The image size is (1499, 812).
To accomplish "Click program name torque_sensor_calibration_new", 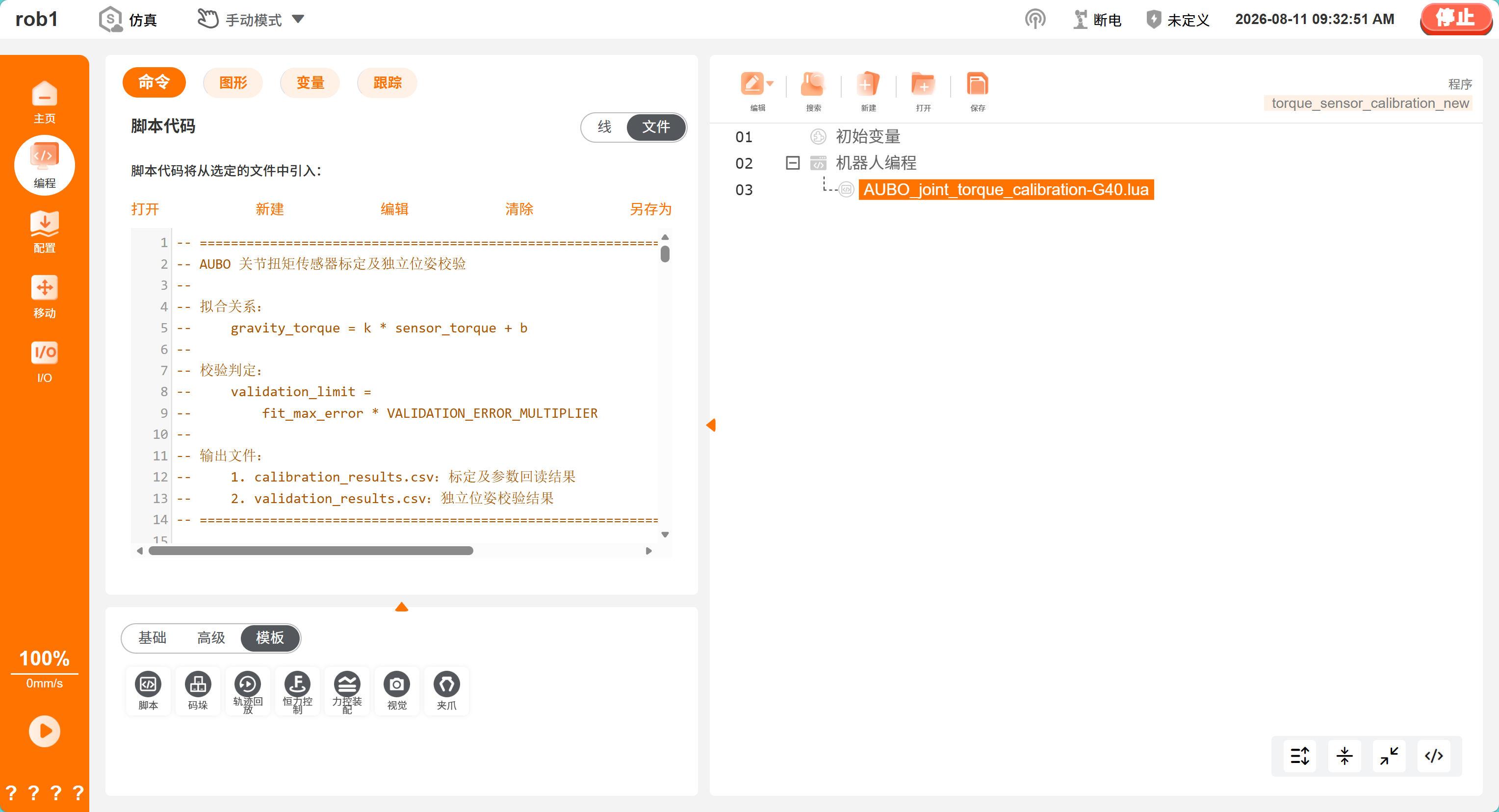I will coord(1370,103).
